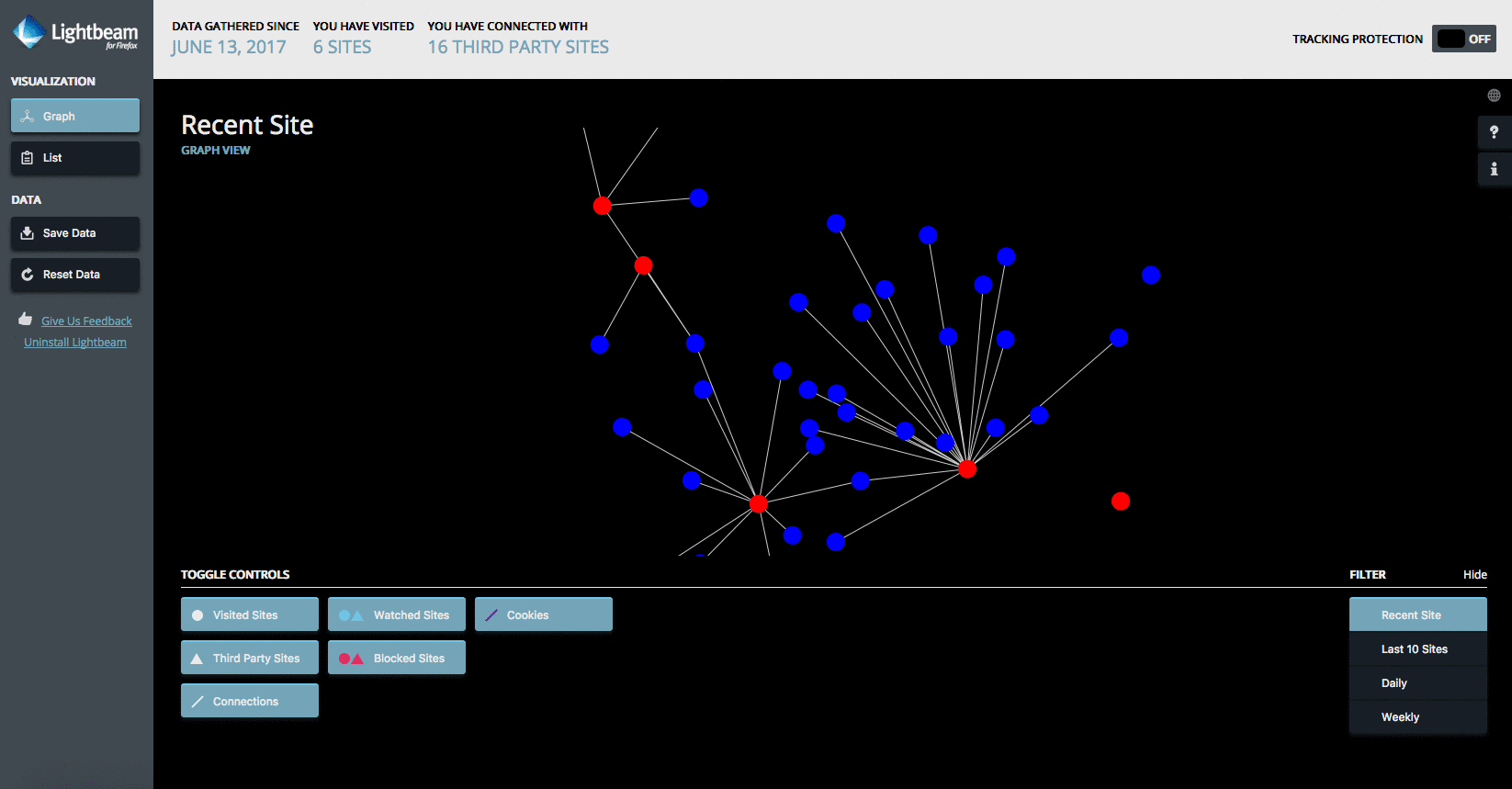
Task: Click the Lightbeam logo icon
Action: 29,32
